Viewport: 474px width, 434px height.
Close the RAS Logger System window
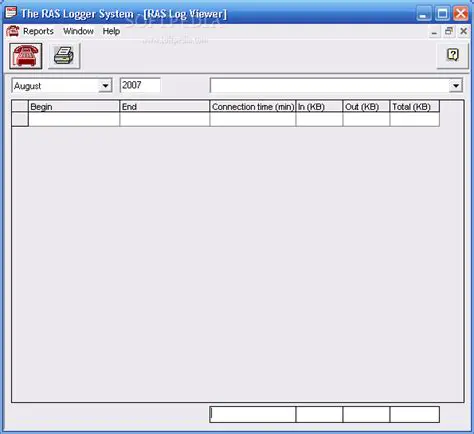click(x=461, y=14)
